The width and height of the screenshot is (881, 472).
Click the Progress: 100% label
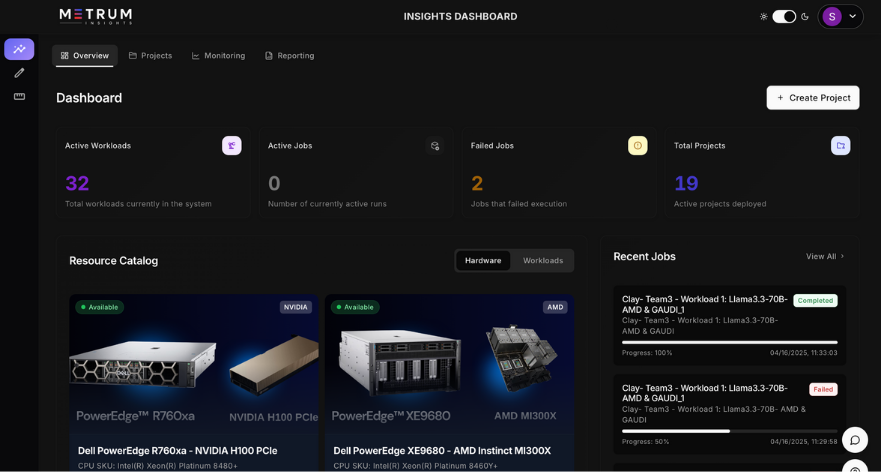pos(647,353)
